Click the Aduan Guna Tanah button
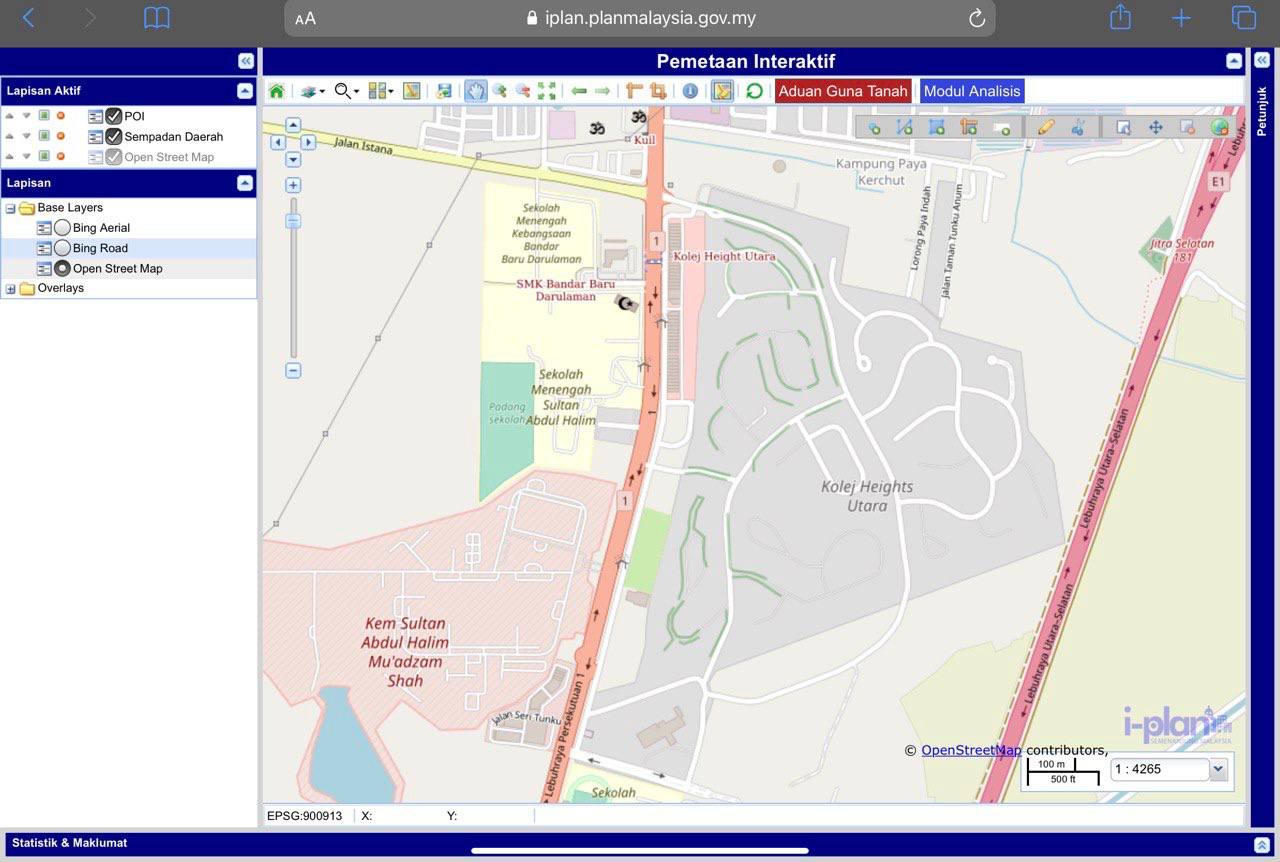 pos(843,91)
